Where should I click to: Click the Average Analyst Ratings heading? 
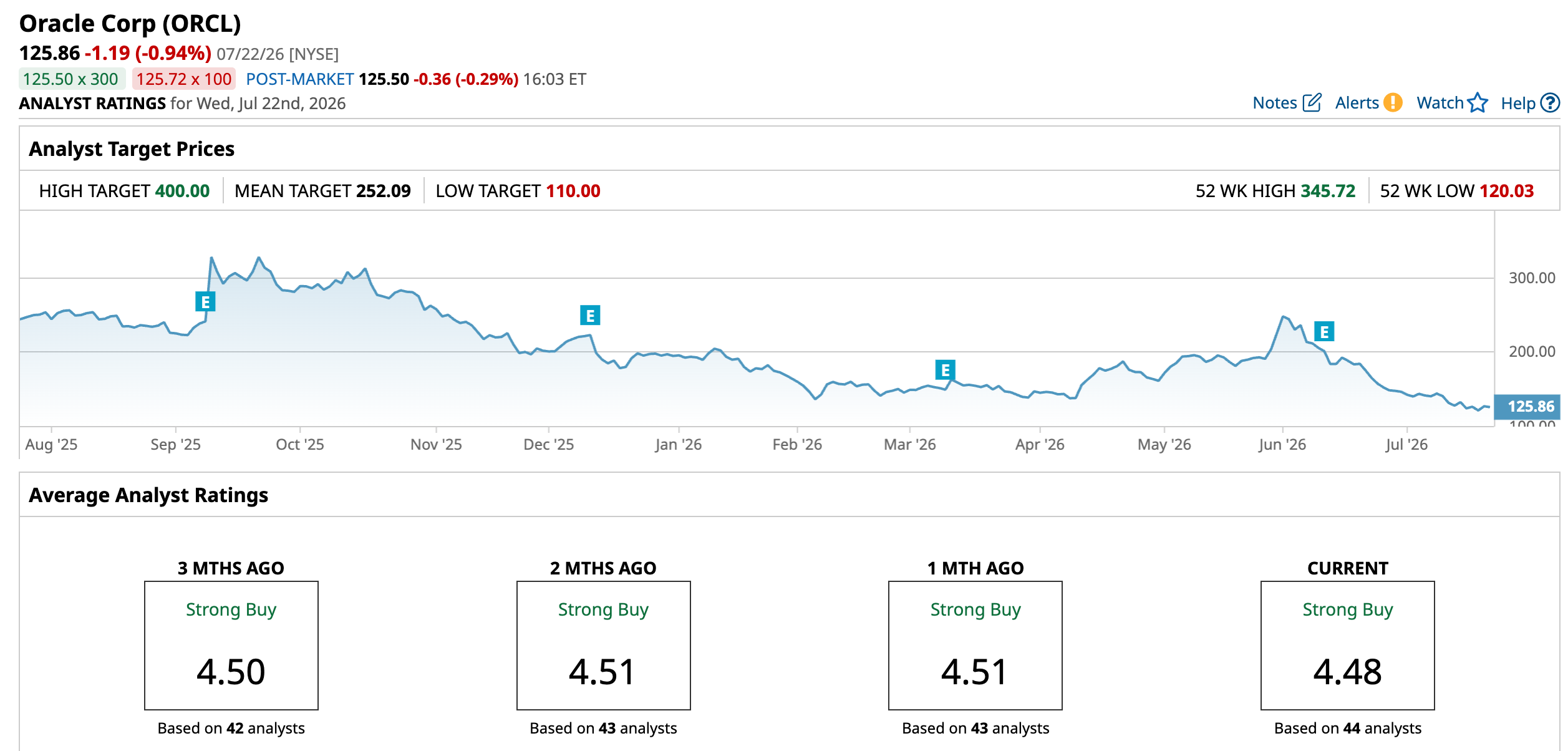148,495
